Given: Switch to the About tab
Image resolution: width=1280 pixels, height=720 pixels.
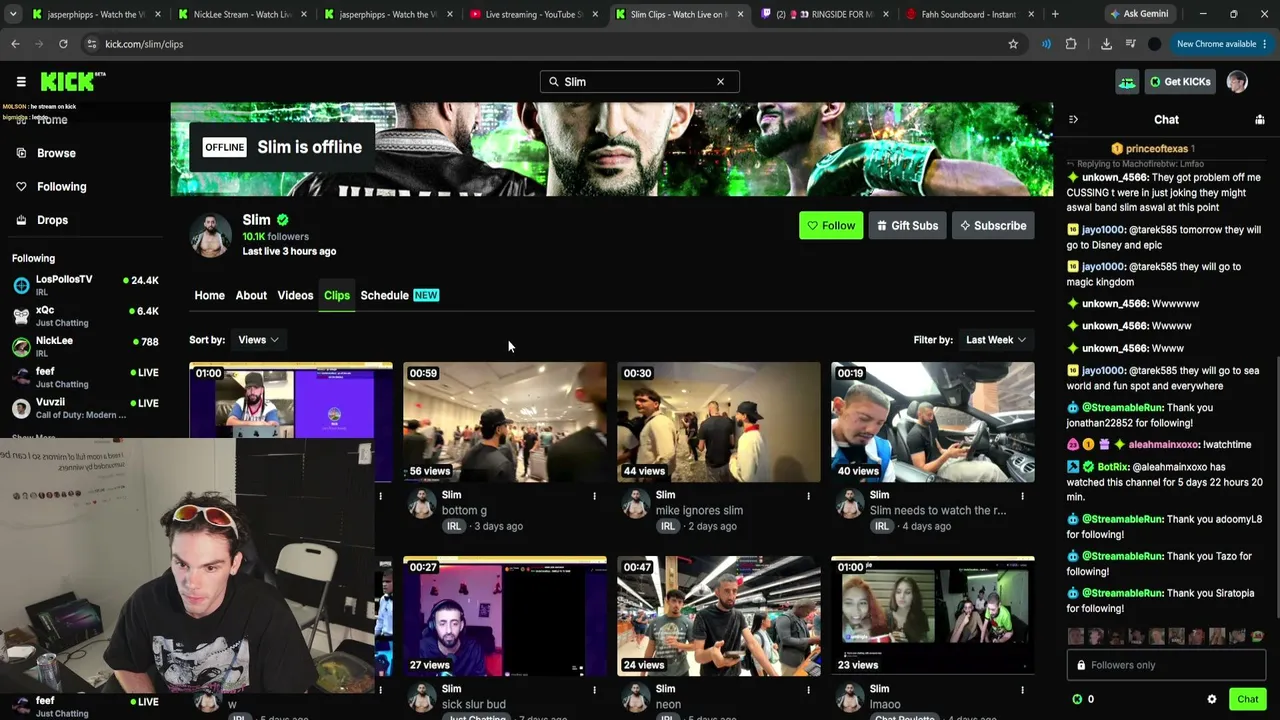Looking at the screenshot, I should click(x=251, y=295).
